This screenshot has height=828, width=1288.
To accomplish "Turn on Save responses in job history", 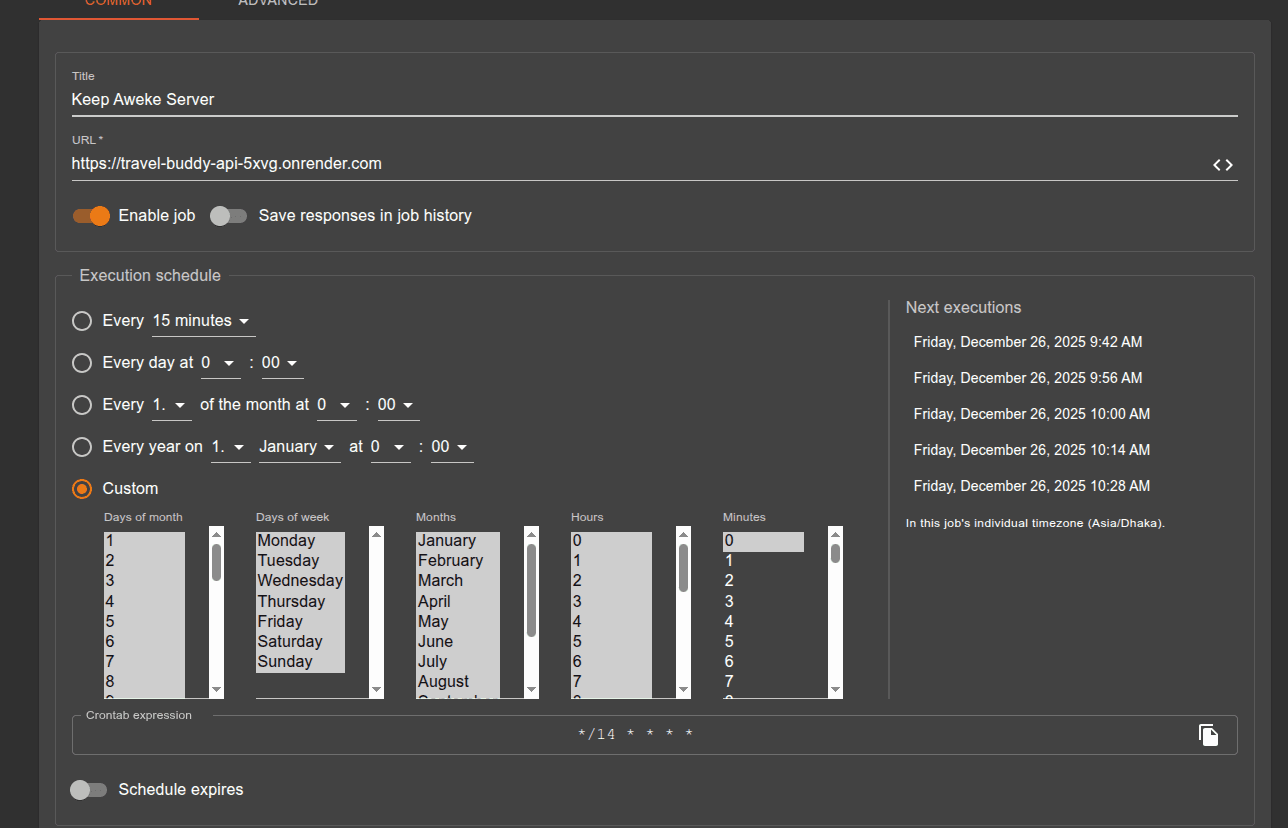I will (229, 216).
